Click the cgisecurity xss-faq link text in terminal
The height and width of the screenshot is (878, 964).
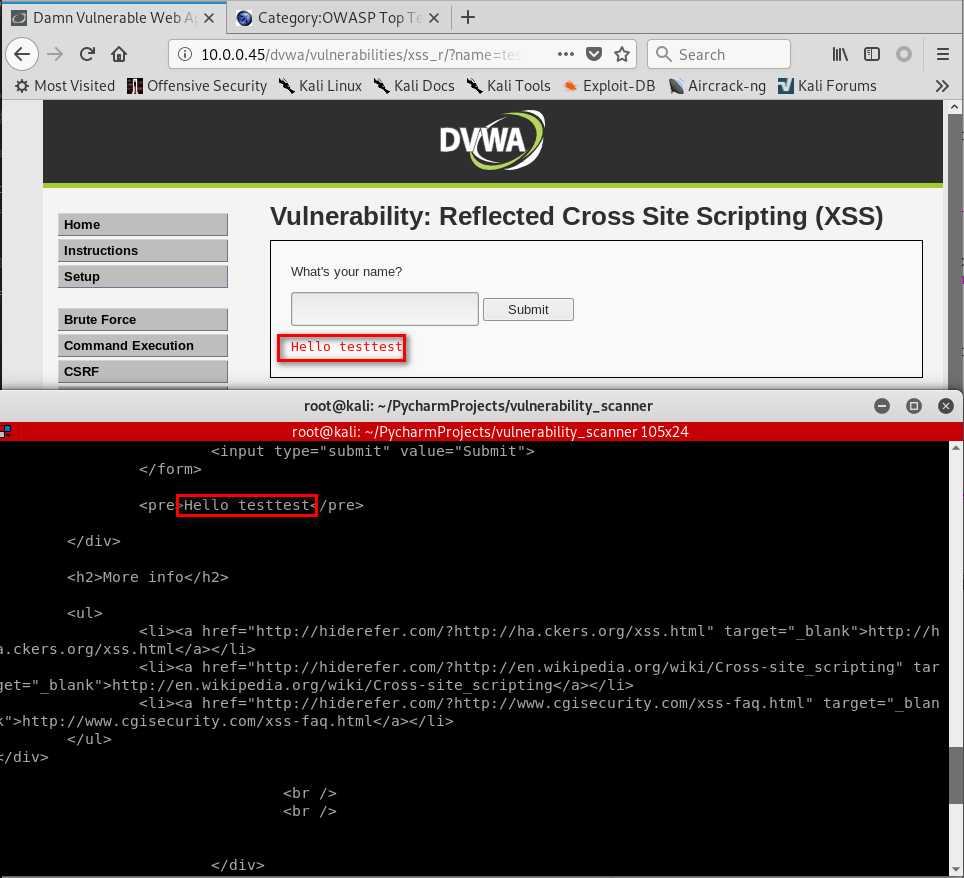pos(197,721)
